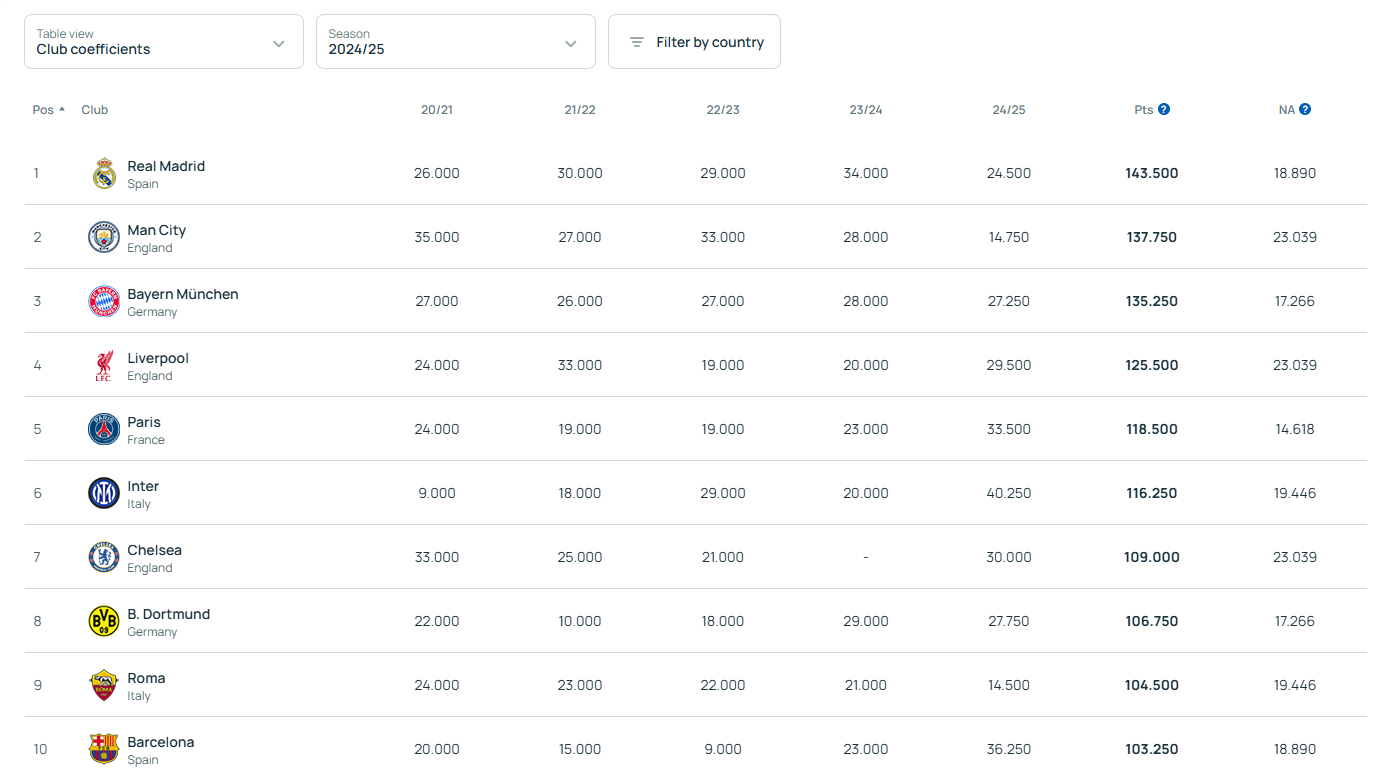This screenshot has height=784, width=1380.
Task: Open the Barcelona club link
Action: click(161, 742)
